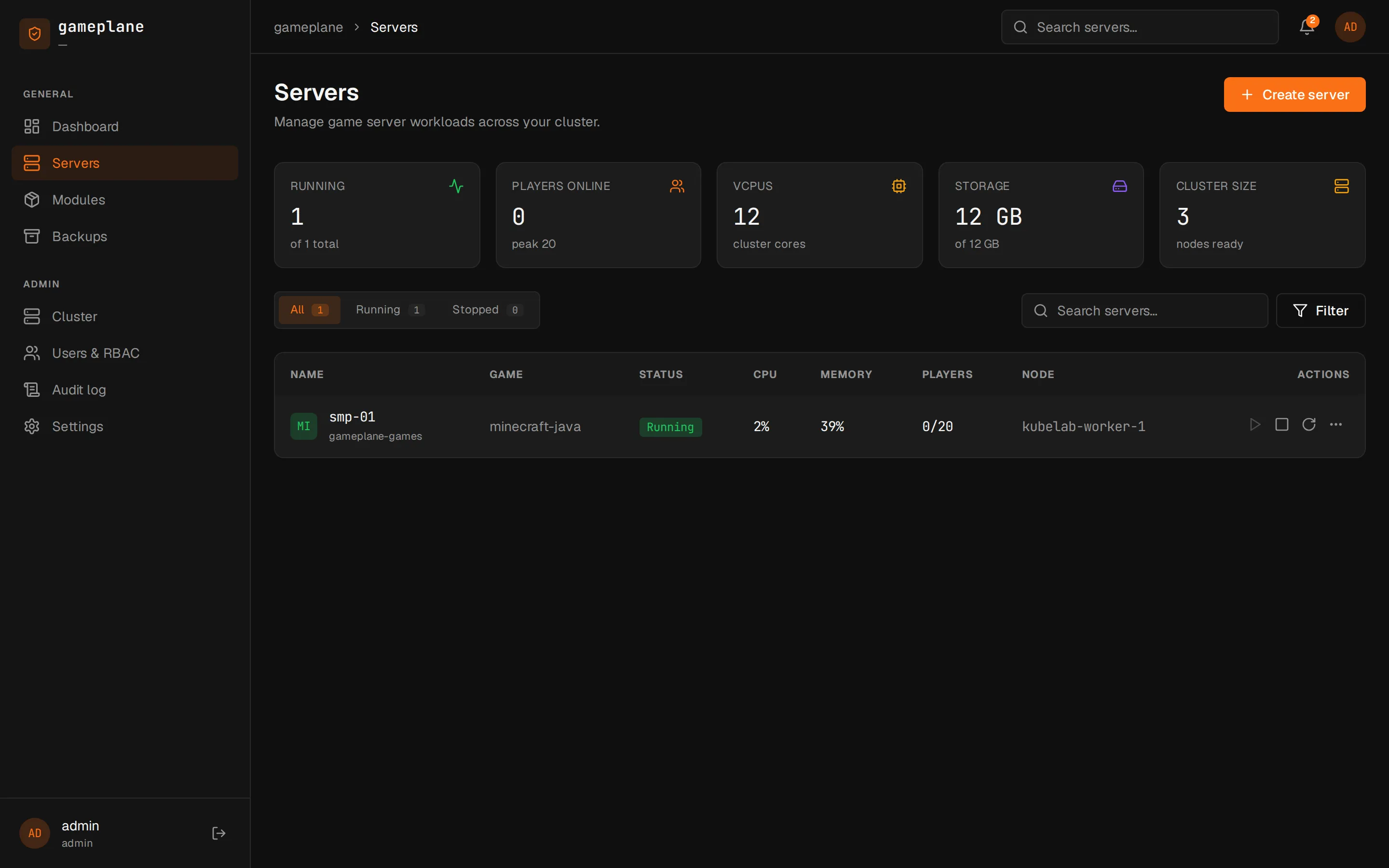Click the Users & RBAC people icon

click(x=31, y=353)
